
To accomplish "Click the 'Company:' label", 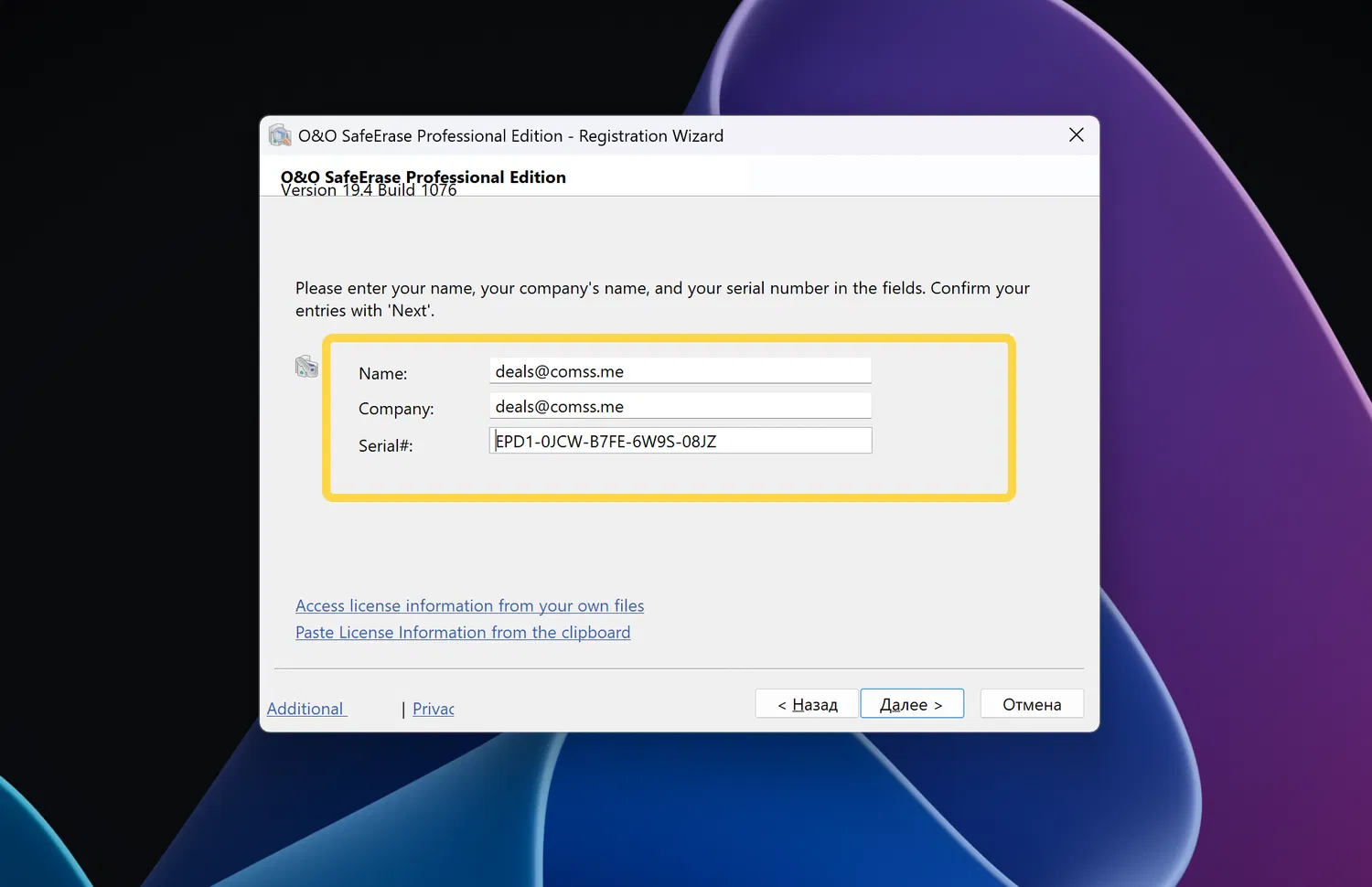I will coord(396,409).
